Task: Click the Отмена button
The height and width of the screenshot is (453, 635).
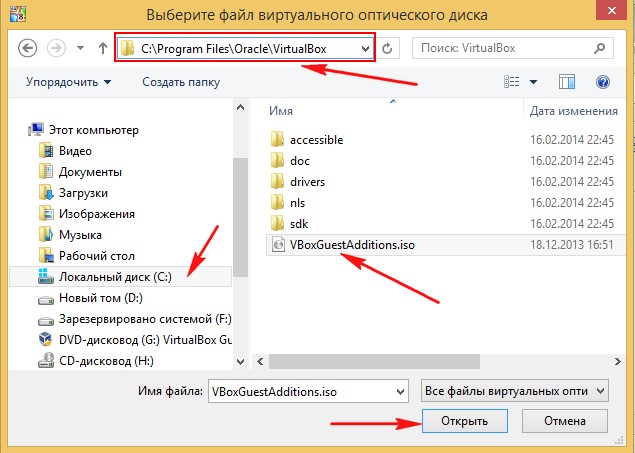Action: coord(565,421)
